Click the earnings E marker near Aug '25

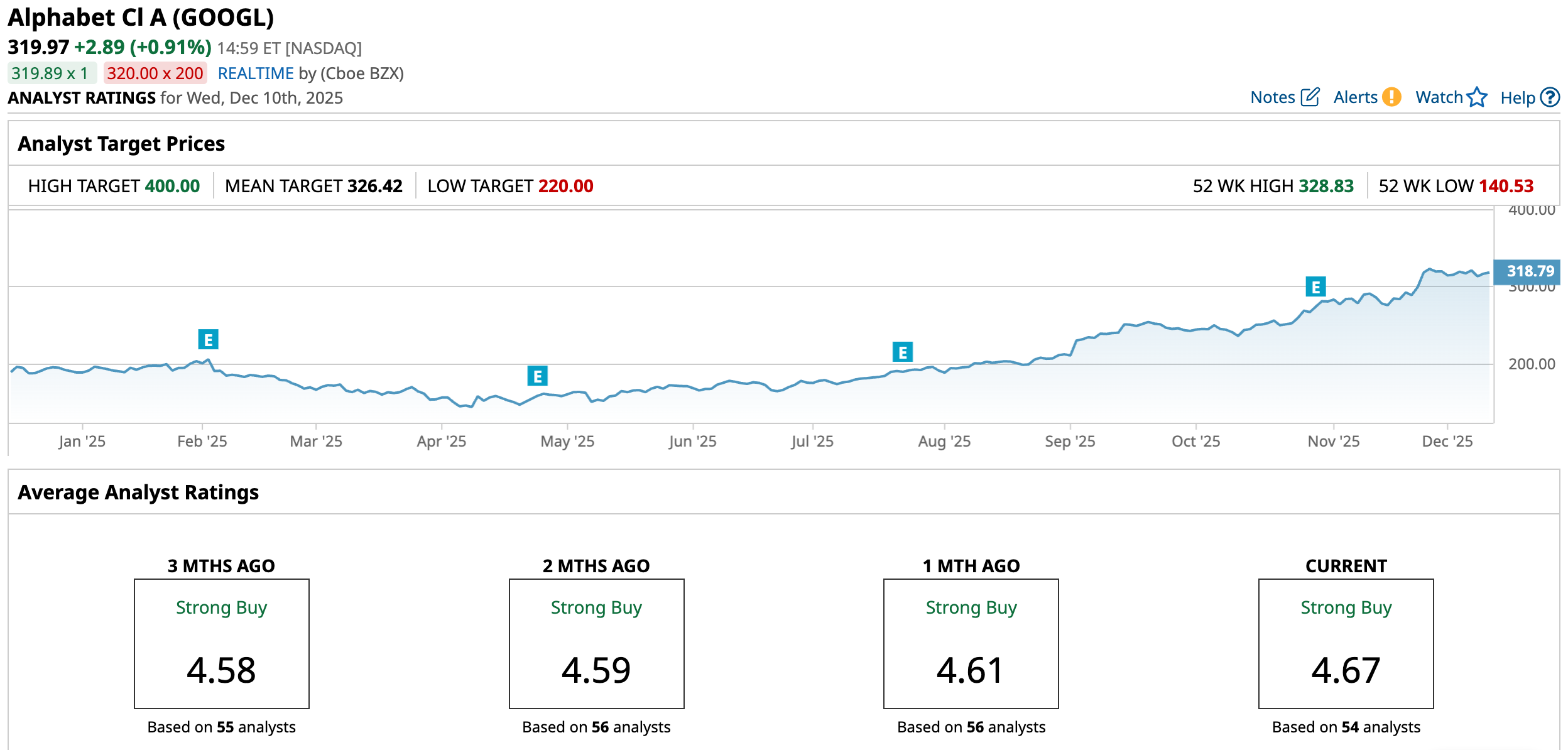[903, 352]
